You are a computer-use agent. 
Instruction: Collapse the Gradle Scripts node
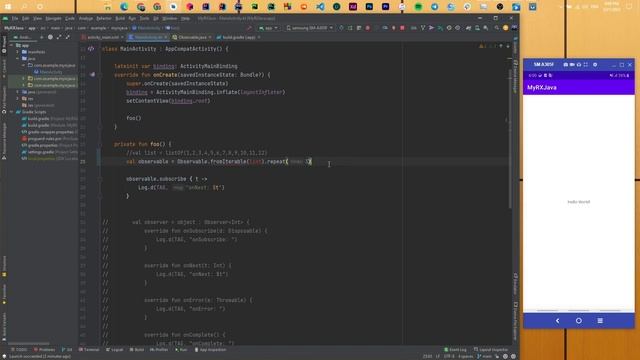pyautogui.click(x=11, y=112)
